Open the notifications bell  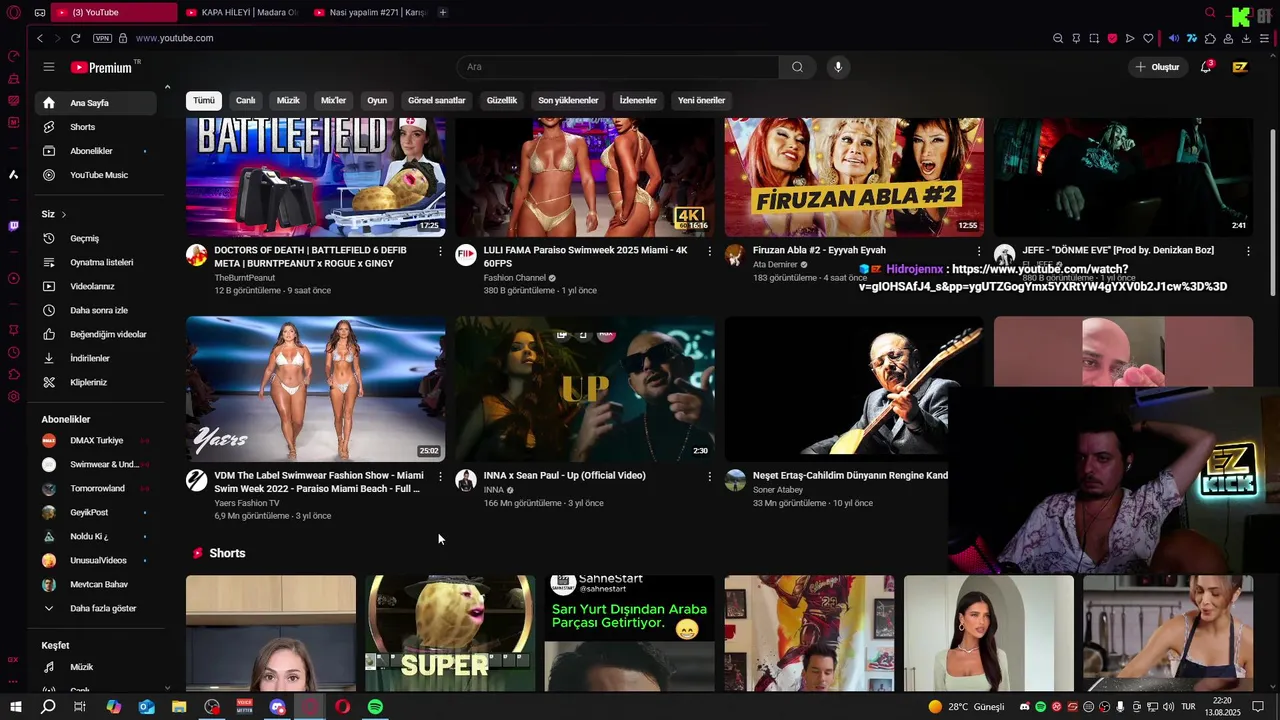point(1206,67)
